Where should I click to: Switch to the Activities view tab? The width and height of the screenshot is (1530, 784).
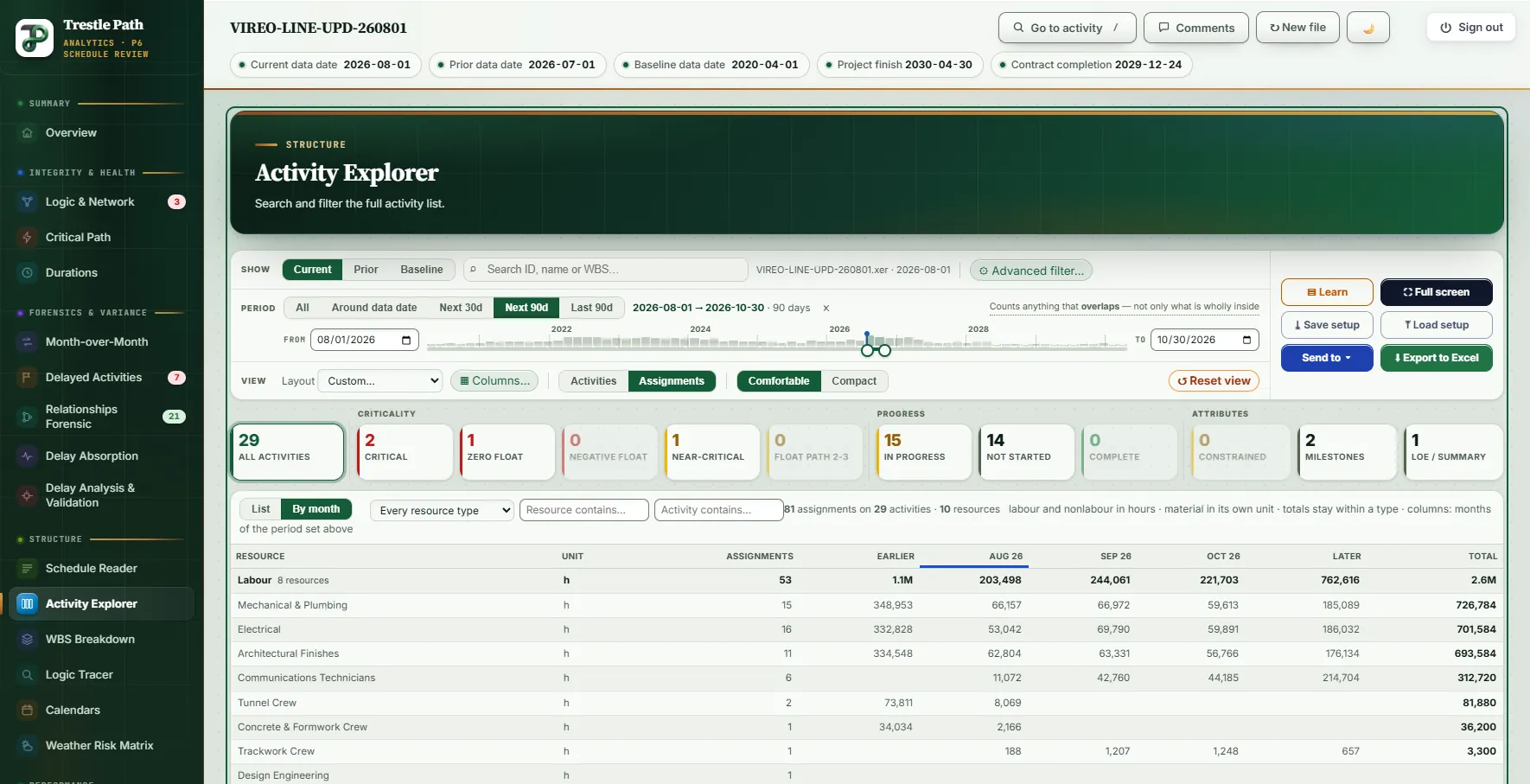pos(594,381)
